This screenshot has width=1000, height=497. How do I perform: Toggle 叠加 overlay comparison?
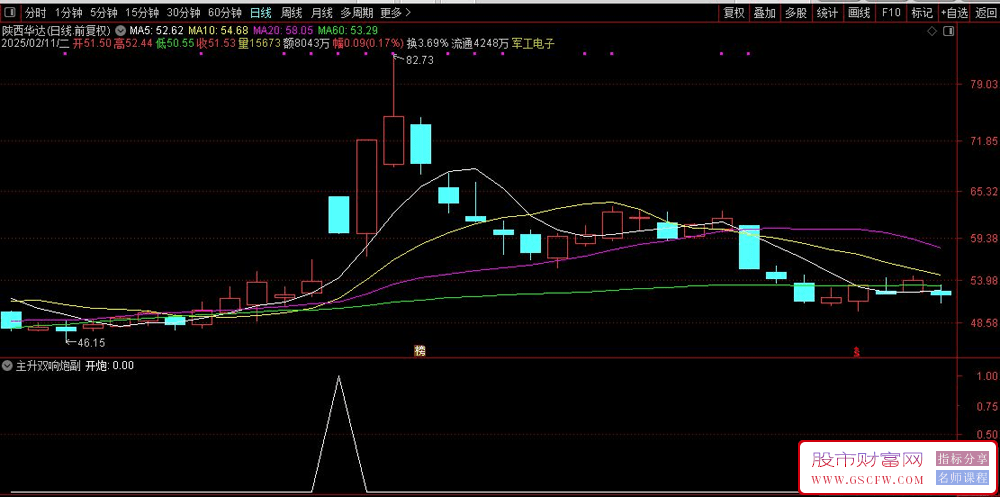764,13
